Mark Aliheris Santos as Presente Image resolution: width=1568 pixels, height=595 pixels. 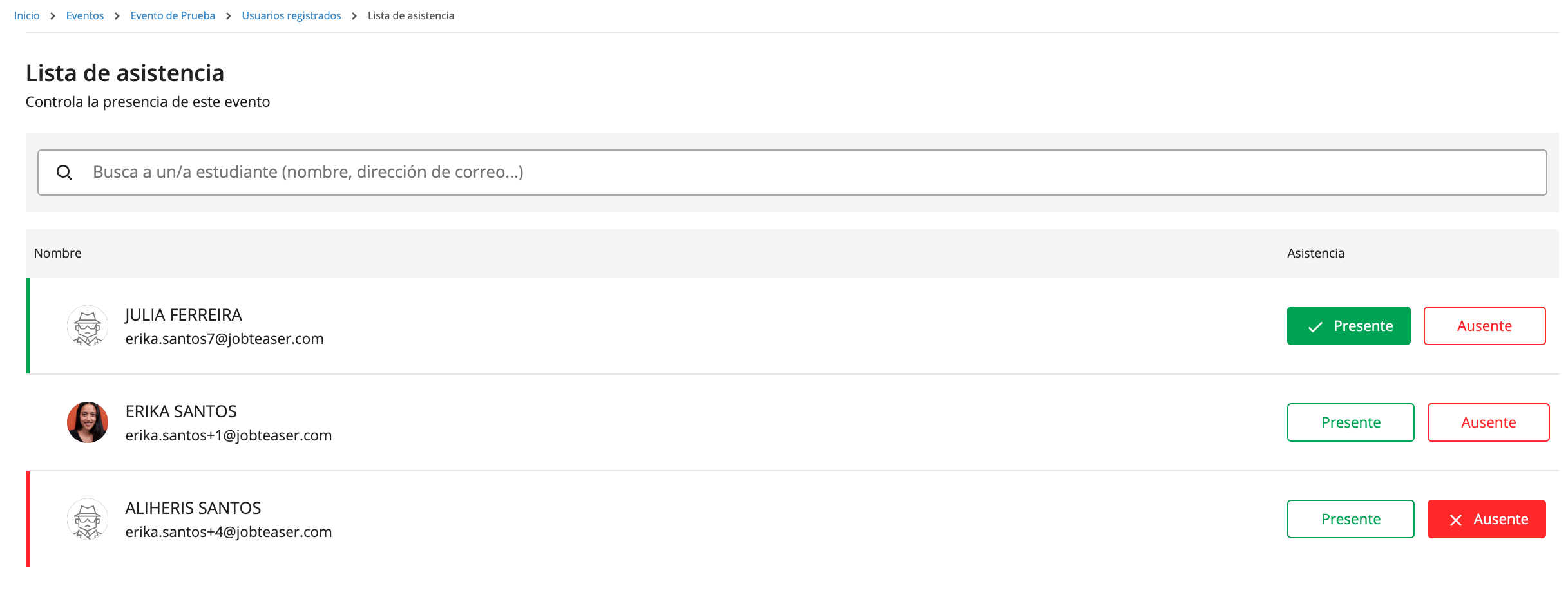pyautogui.click(x=1350, y=519)
